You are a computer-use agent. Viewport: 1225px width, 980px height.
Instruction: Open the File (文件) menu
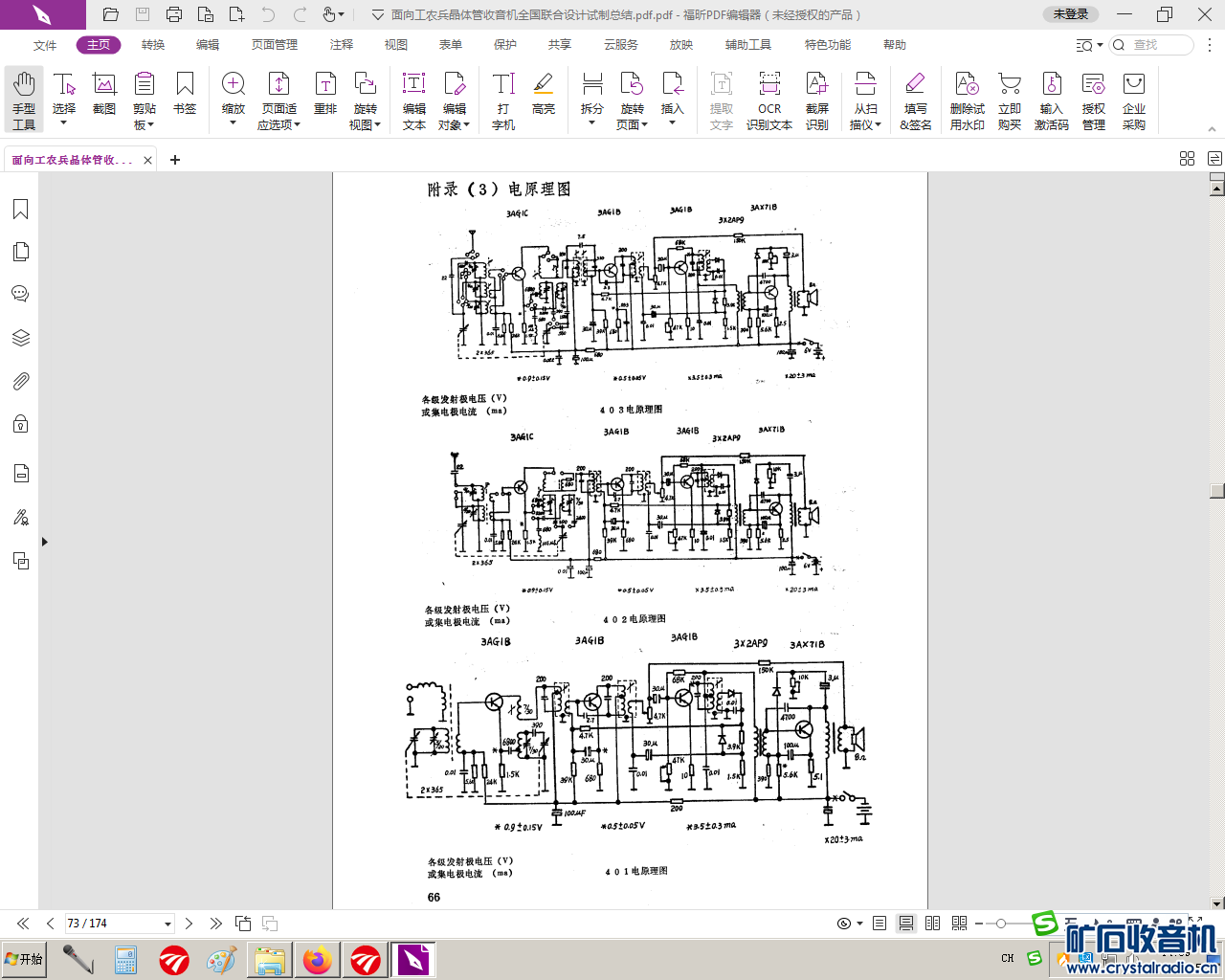(45, 45)
